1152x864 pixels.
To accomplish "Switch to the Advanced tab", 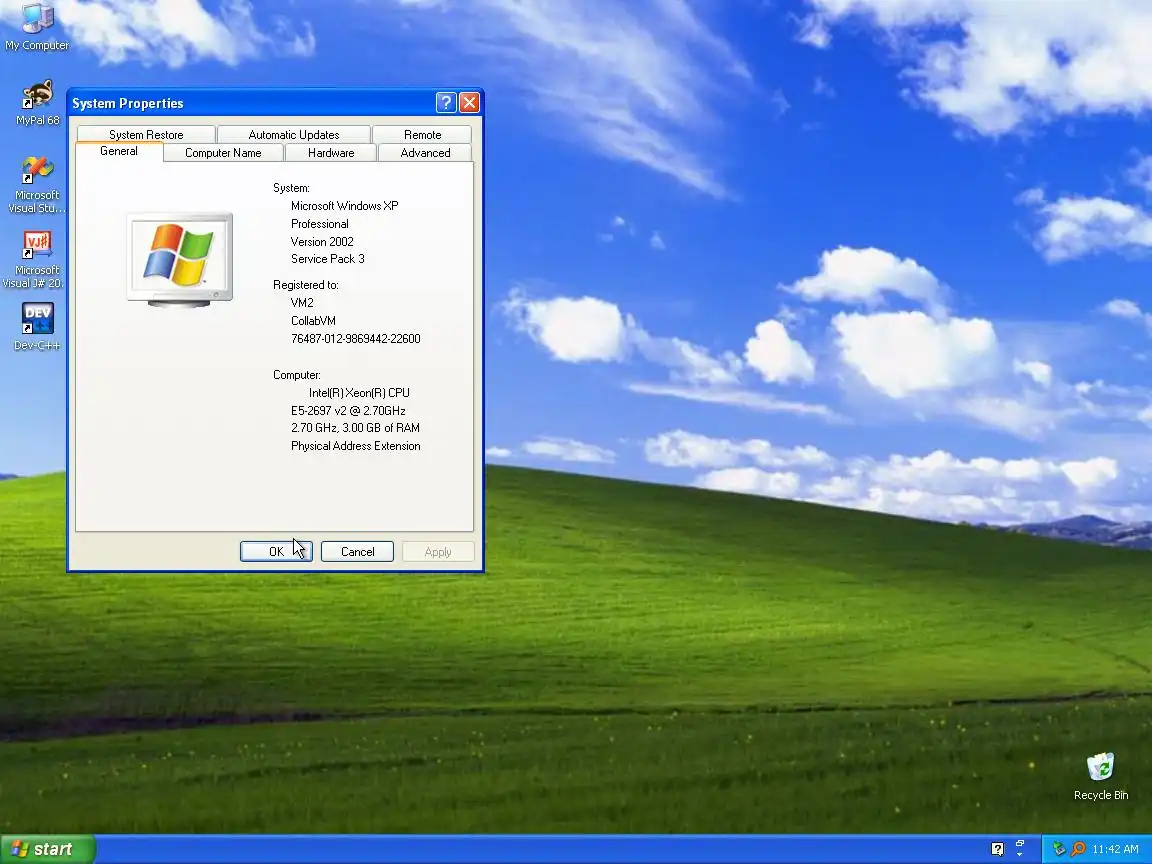I will [425, 153].
